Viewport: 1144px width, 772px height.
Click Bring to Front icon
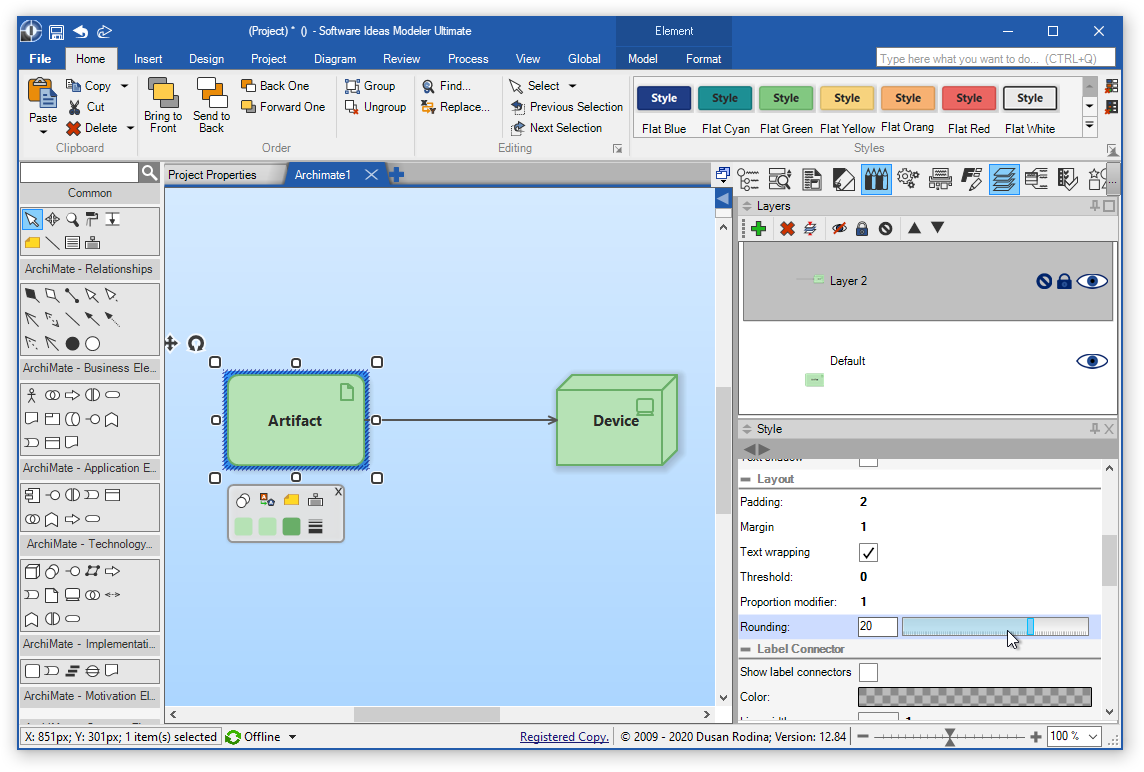(163, 92)
